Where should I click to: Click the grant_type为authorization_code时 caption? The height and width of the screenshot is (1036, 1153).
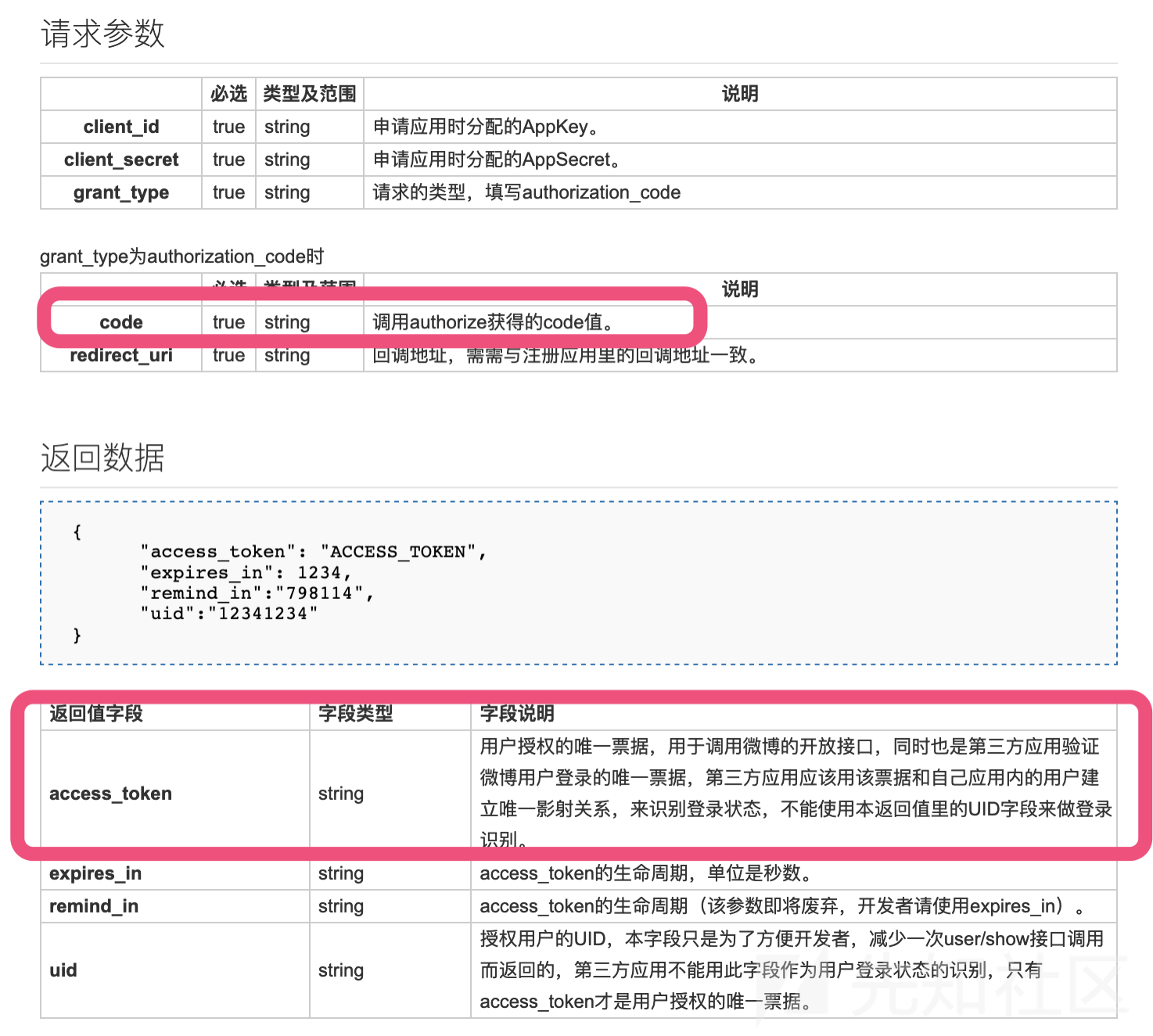pyautogui.click(x=182, y=256)
